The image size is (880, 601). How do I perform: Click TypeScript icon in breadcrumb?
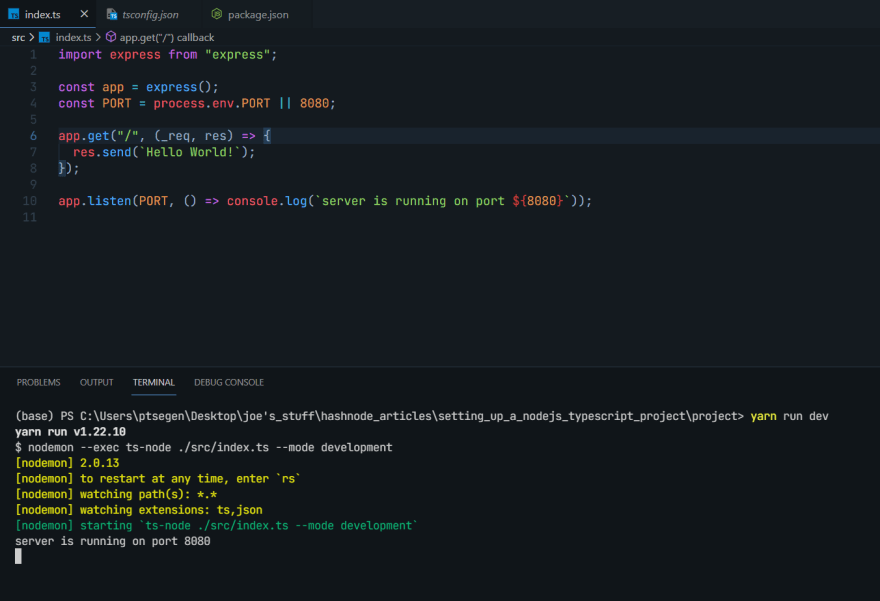pyautogui.click(x=44, y=38)
